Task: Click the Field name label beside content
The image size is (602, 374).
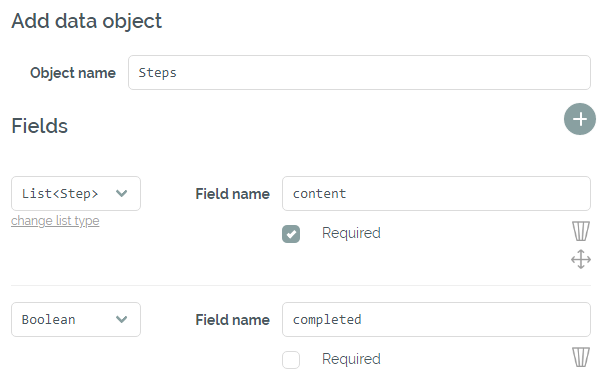Action: 232,194
